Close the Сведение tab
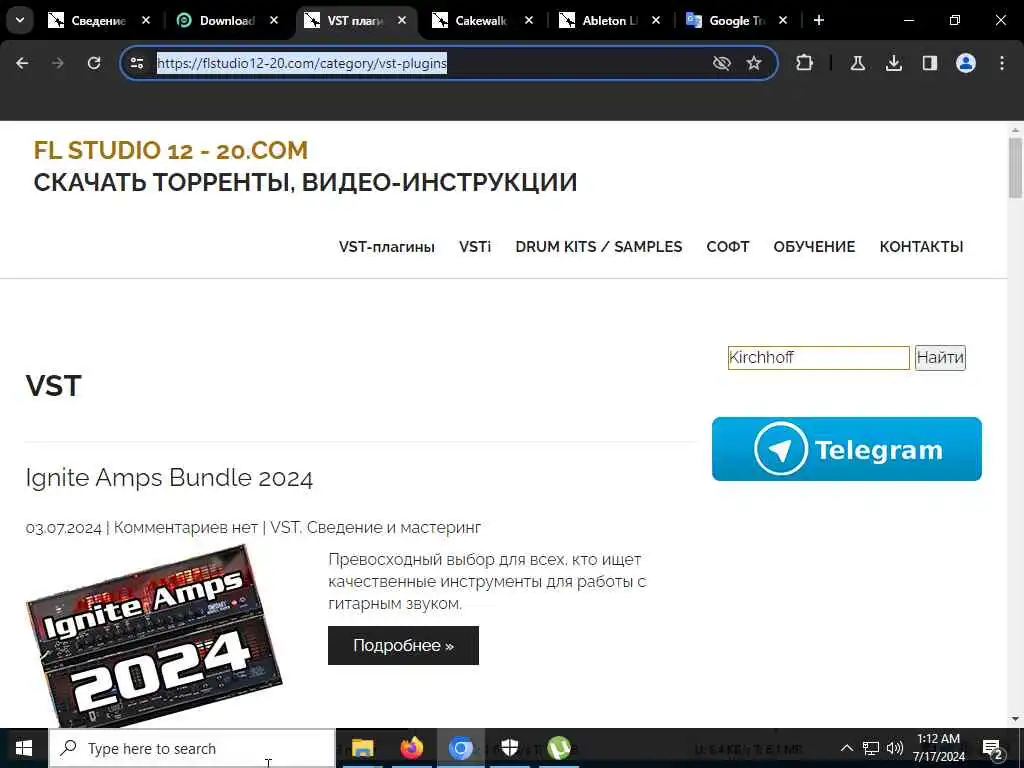Image resolution: width=1024 pixels, height=768 pixels. click(x=146, y=21)
